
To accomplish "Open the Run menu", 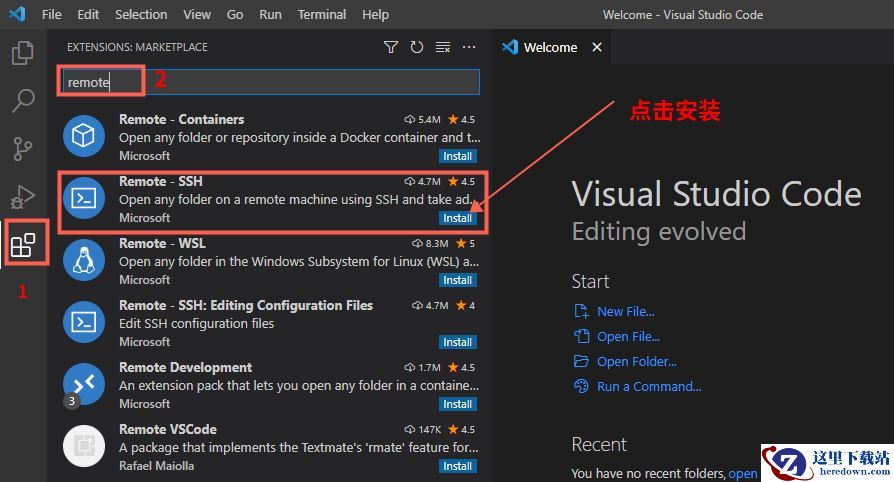I will (270, 14).
